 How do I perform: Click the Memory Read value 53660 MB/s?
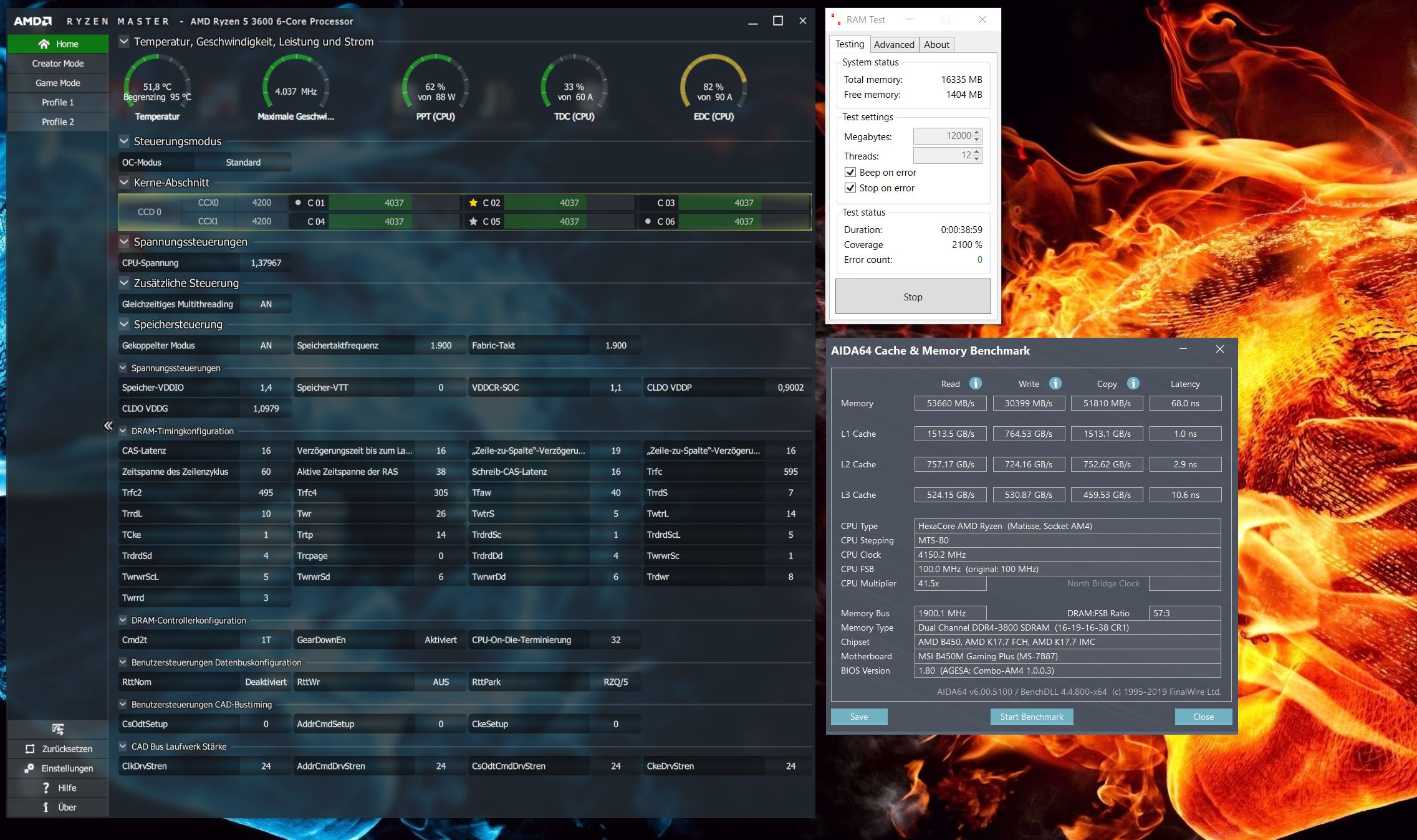click(x=950, y=403)
